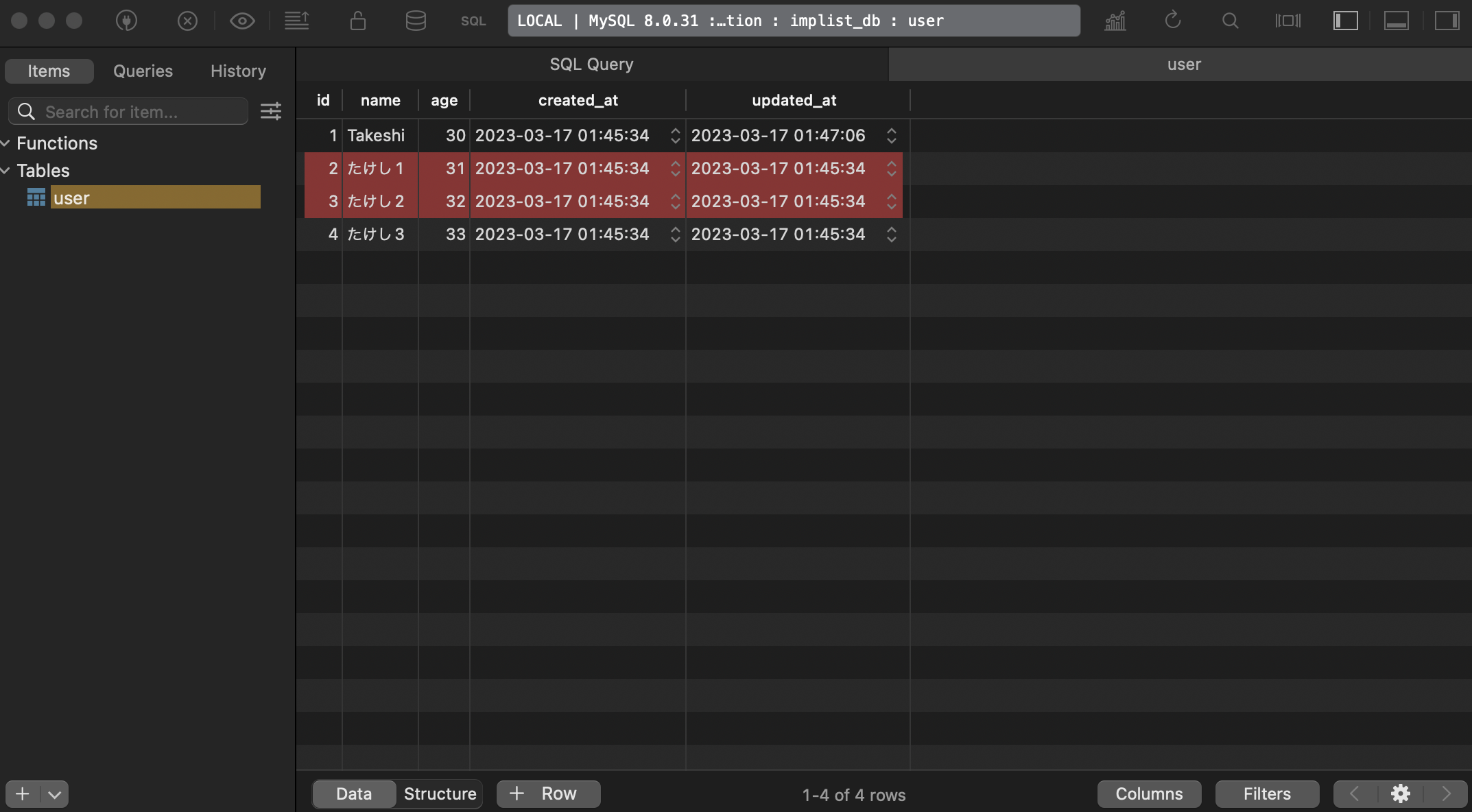Click the filter/tune icon in search bar
This screenshot has width=1472, height=812.
tap(270, 111)
